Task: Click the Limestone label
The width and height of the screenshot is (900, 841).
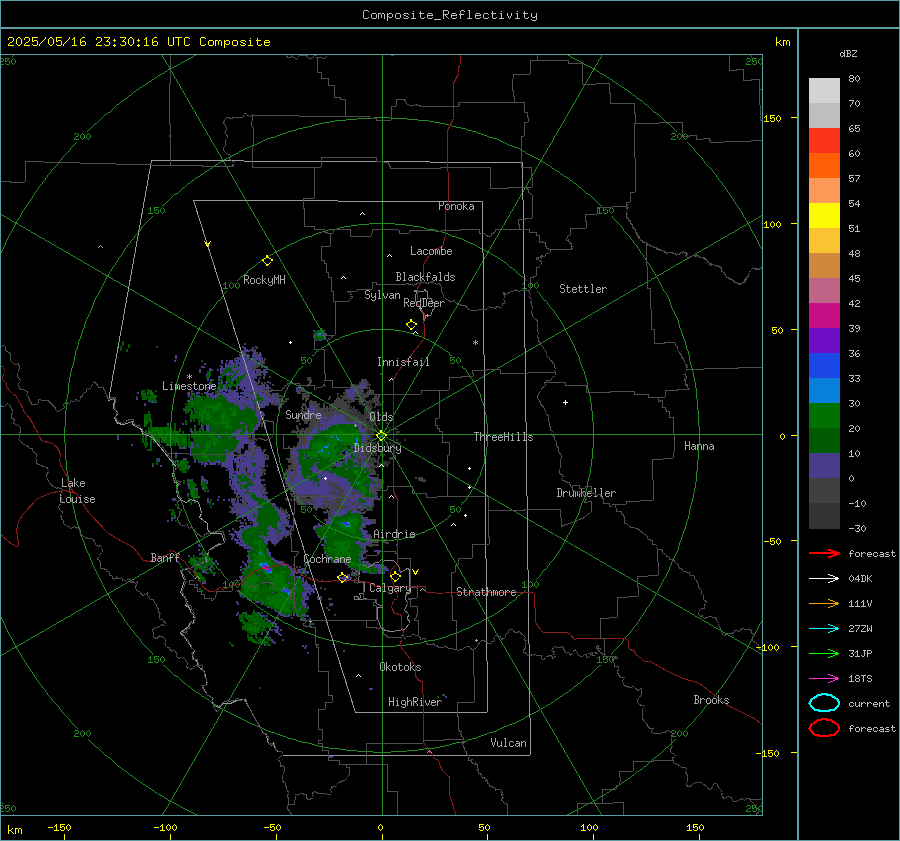Action: (x=189, y=386)
